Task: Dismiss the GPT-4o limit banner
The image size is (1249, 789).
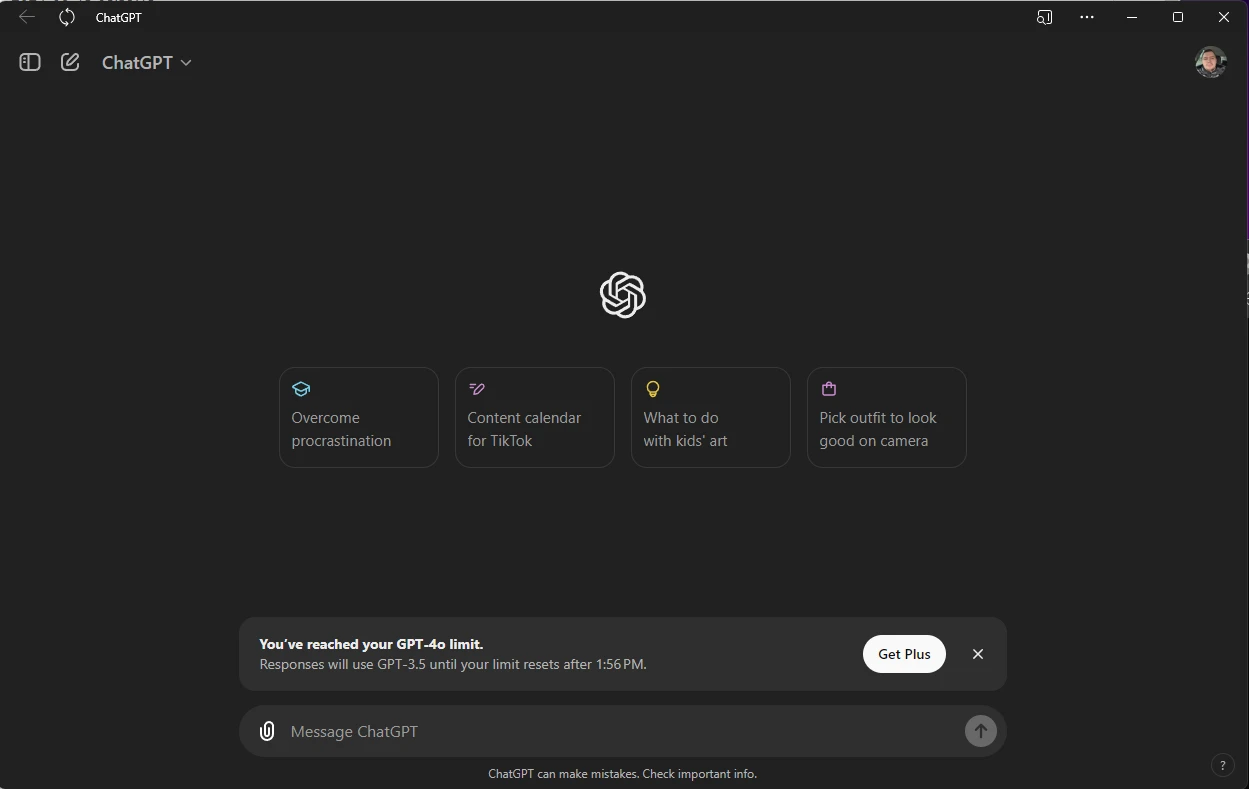Action: coord(978,654)
